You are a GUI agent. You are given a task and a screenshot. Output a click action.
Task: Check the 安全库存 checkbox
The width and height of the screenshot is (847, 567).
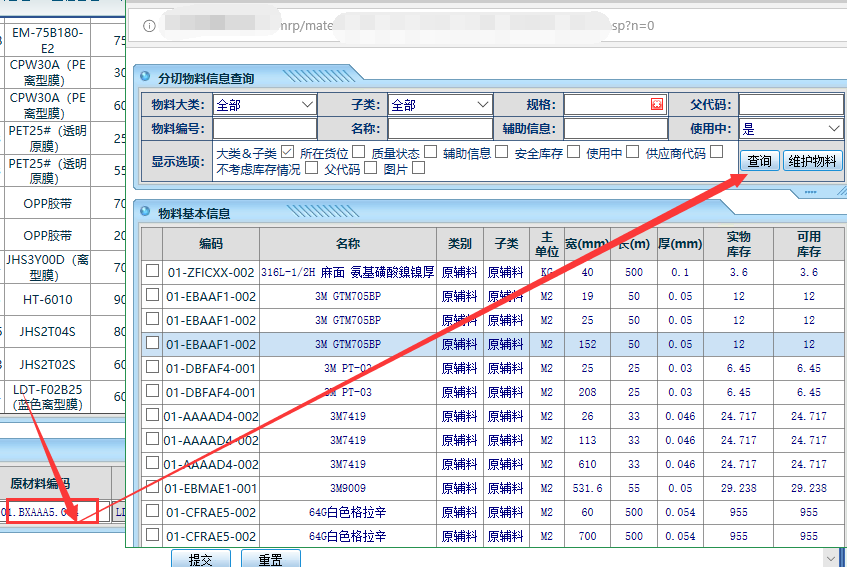pyautogui.click(x=572, y=152)
